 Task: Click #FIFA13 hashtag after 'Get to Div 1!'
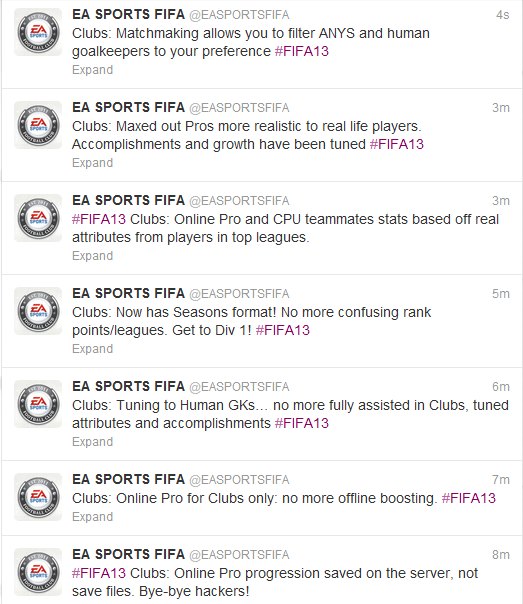point(283,331)
